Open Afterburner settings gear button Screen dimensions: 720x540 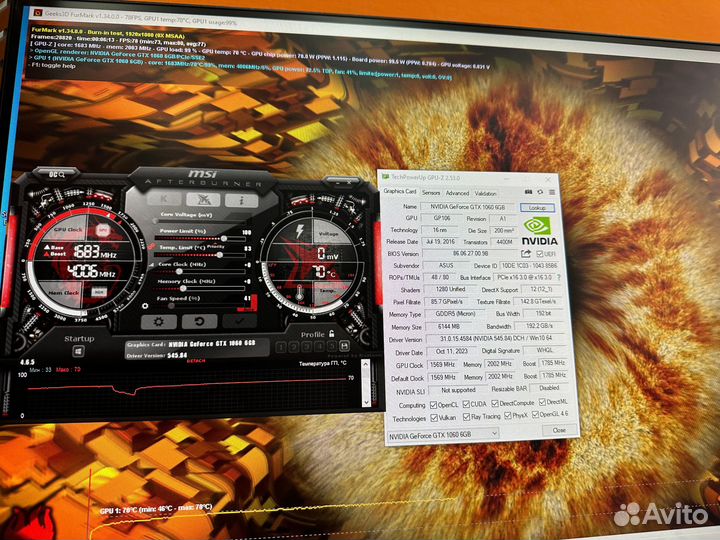(x=158, y=321)
